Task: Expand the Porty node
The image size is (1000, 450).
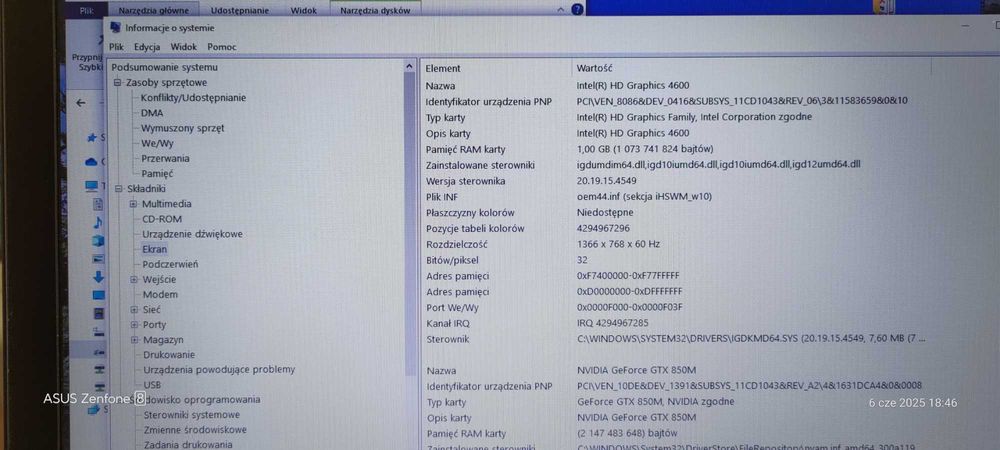Action: [134, 325]
